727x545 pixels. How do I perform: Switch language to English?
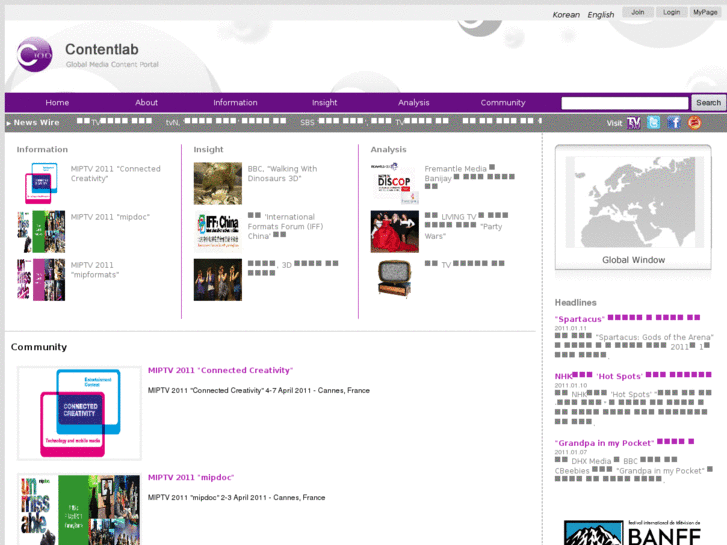[x=600, y=15]
